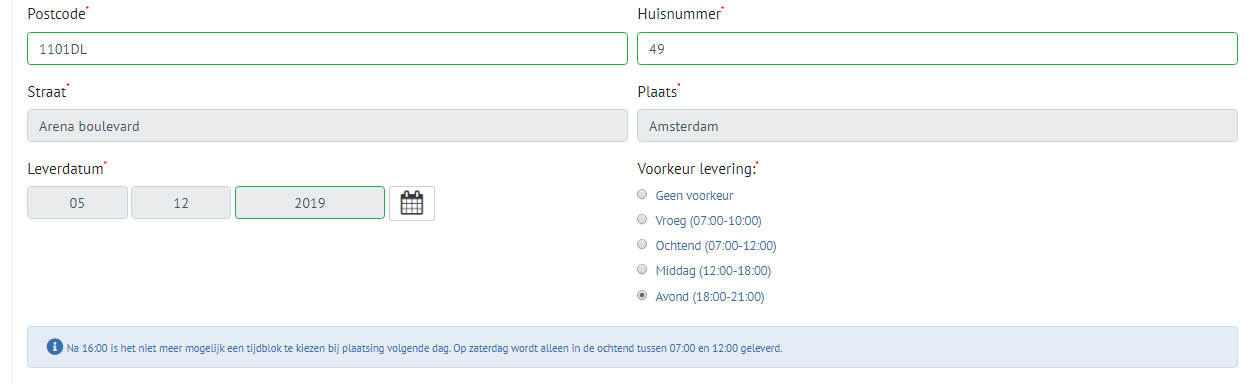Choose Ochtend (07:00-12:00) radio button
The width and height of the screenshot is (1252, 384).
tap(642, 244)
